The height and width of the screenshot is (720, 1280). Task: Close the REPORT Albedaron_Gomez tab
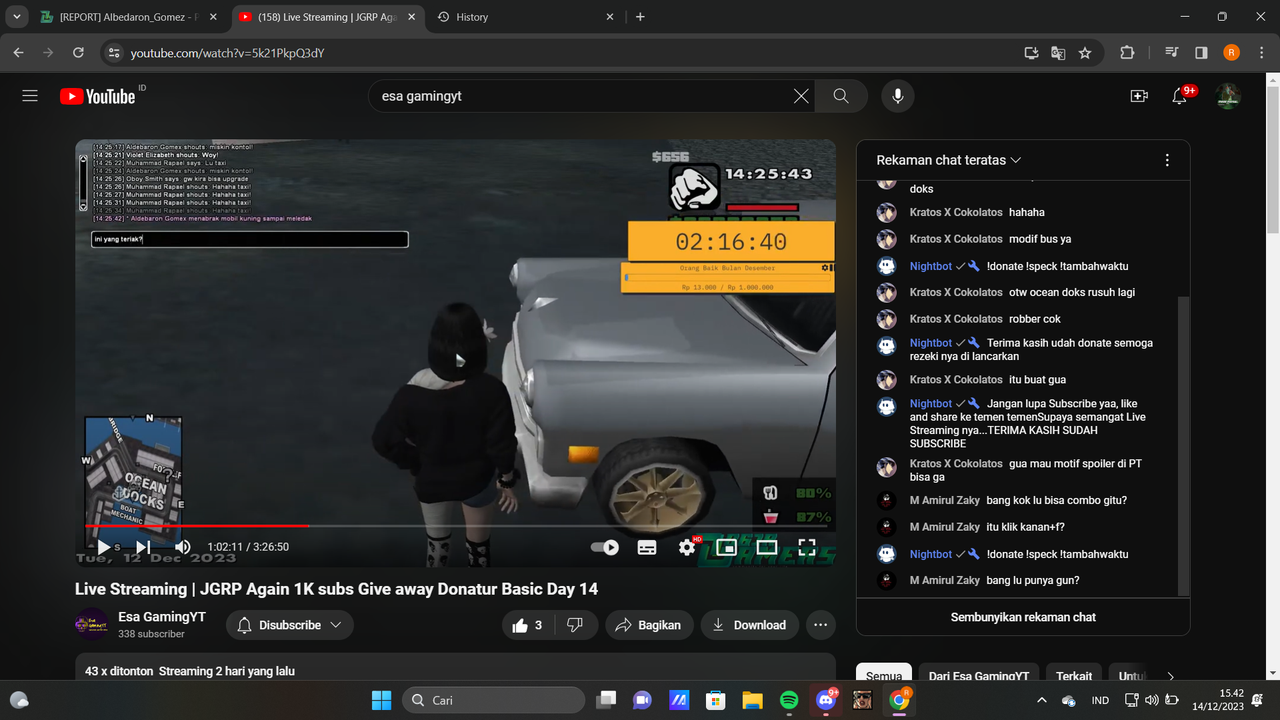213,17
